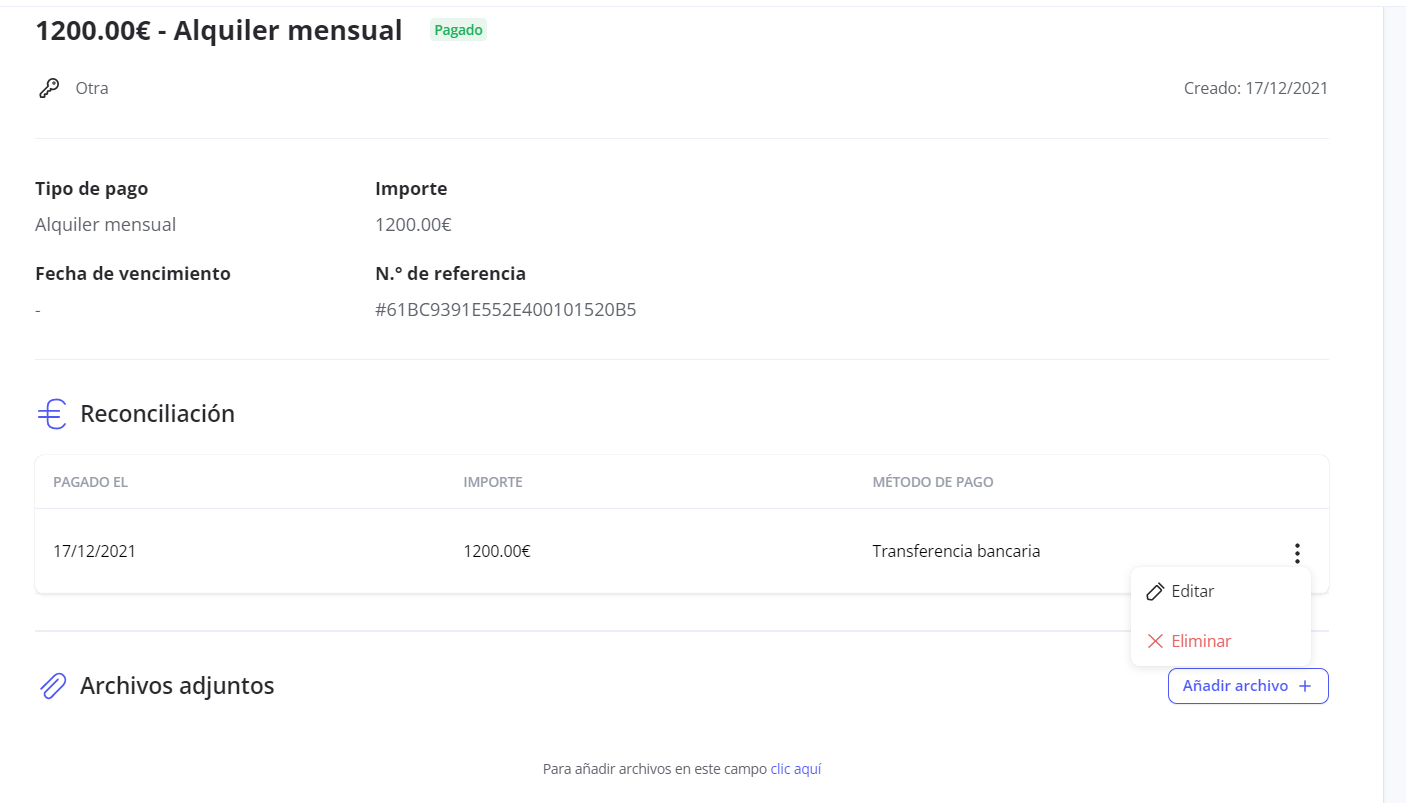Click the 17/12/2021 date in payment row
The height and width of the screenshot is (803, 1406).
coord(94,551)
